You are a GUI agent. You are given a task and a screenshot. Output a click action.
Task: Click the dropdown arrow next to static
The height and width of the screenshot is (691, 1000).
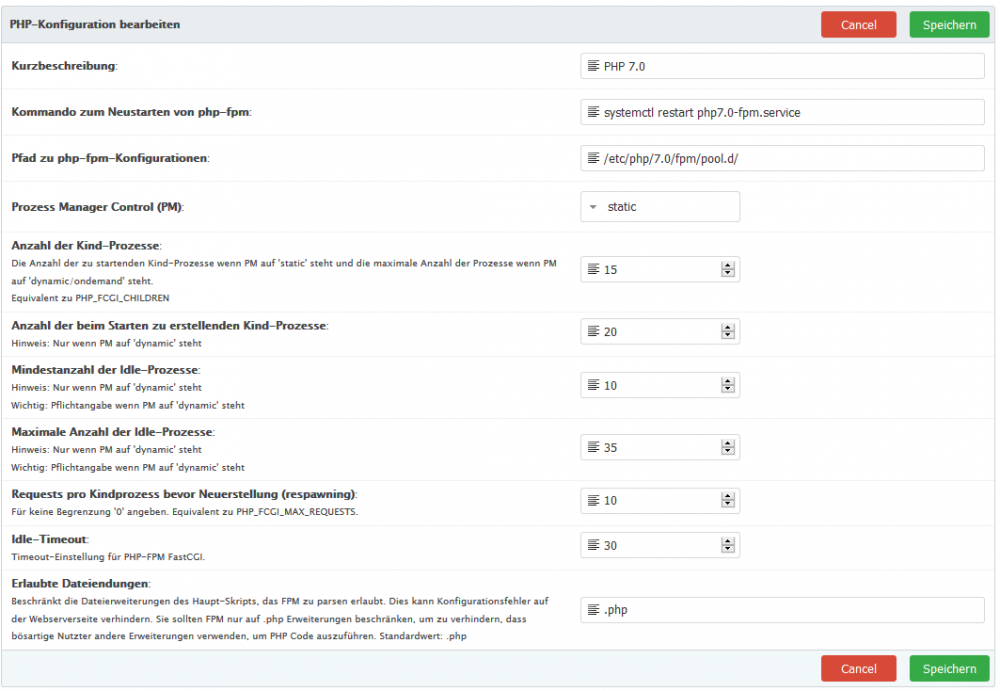pos(592,206)
